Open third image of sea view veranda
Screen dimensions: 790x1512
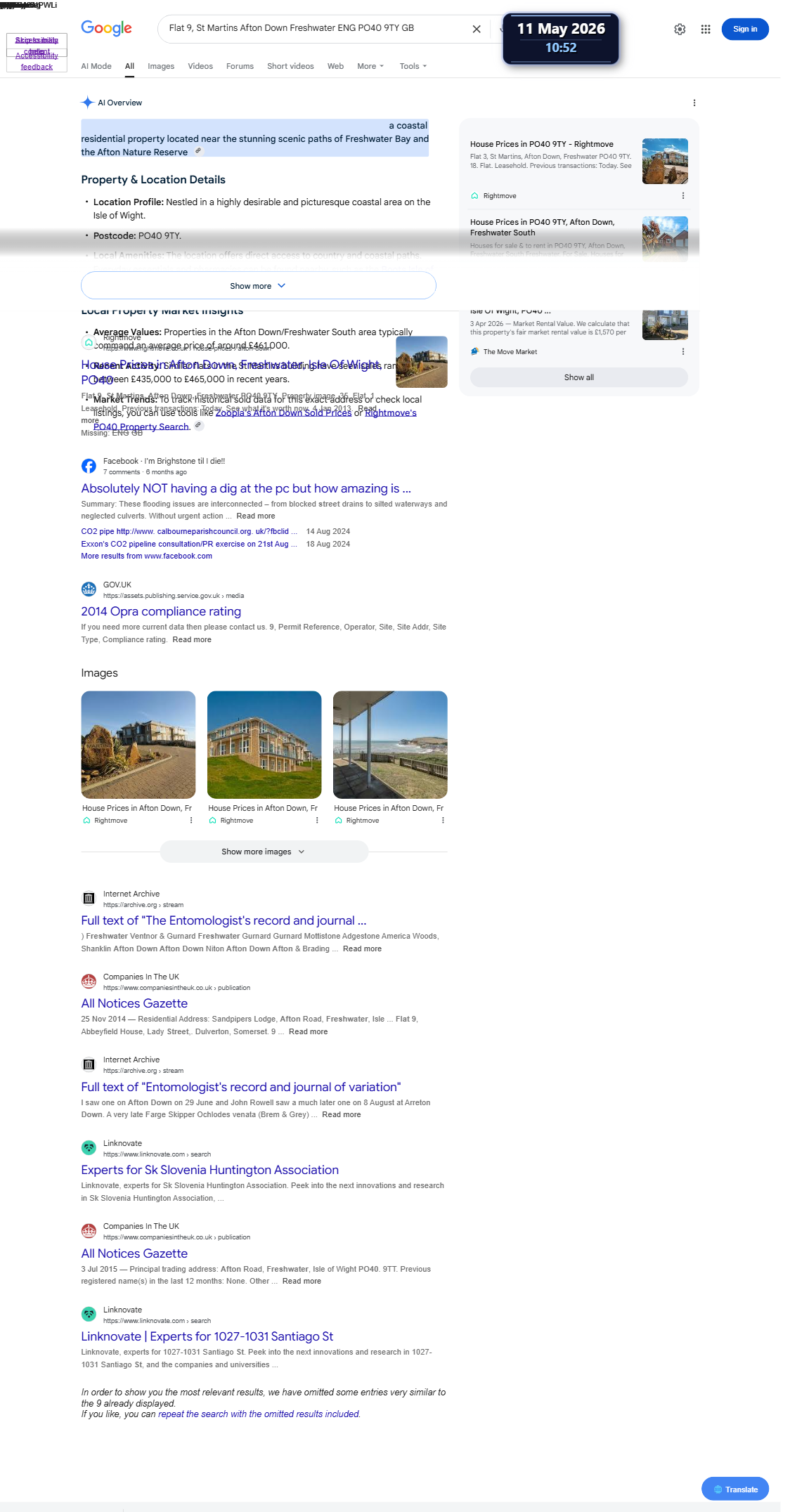(390, 745)
